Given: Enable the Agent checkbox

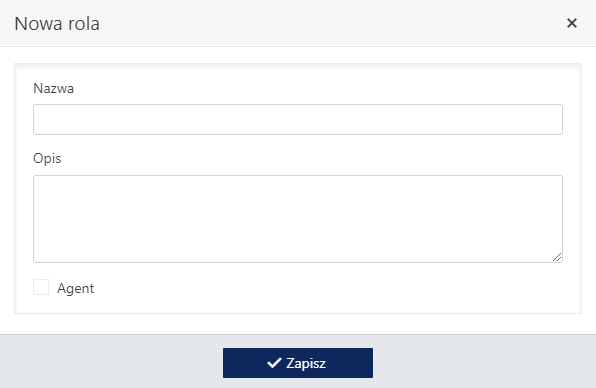Looking at the screenshot, I should [41, 287].
